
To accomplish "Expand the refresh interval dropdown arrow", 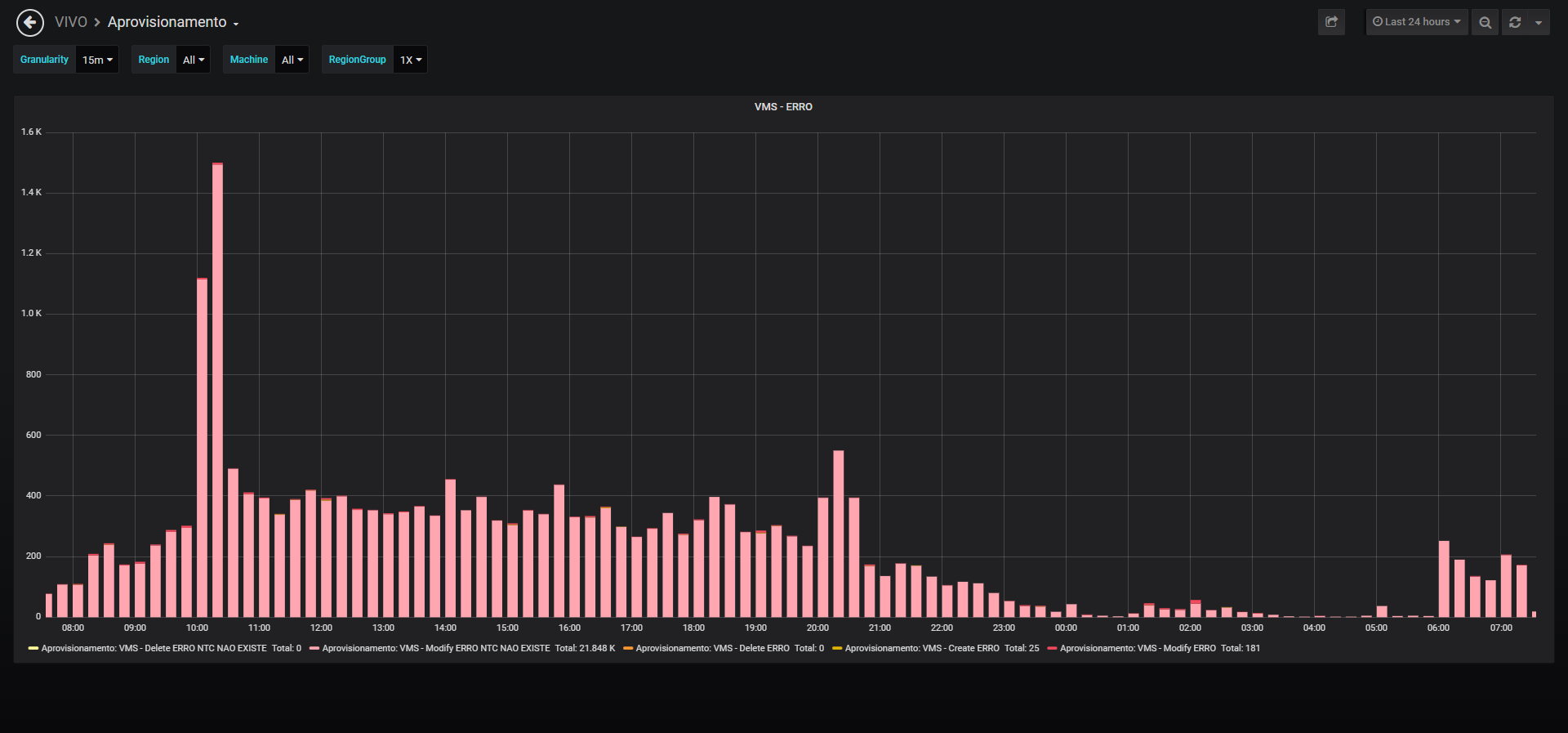I will [1539, 22].
